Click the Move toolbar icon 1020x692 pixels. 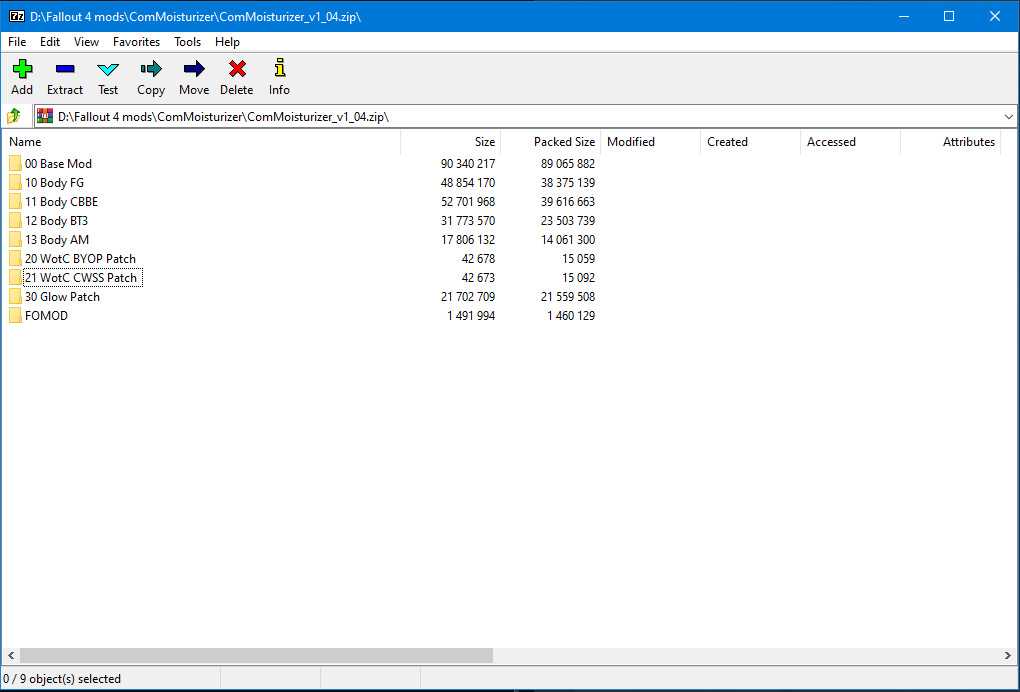pyautogui.click(x=194, y=69)
